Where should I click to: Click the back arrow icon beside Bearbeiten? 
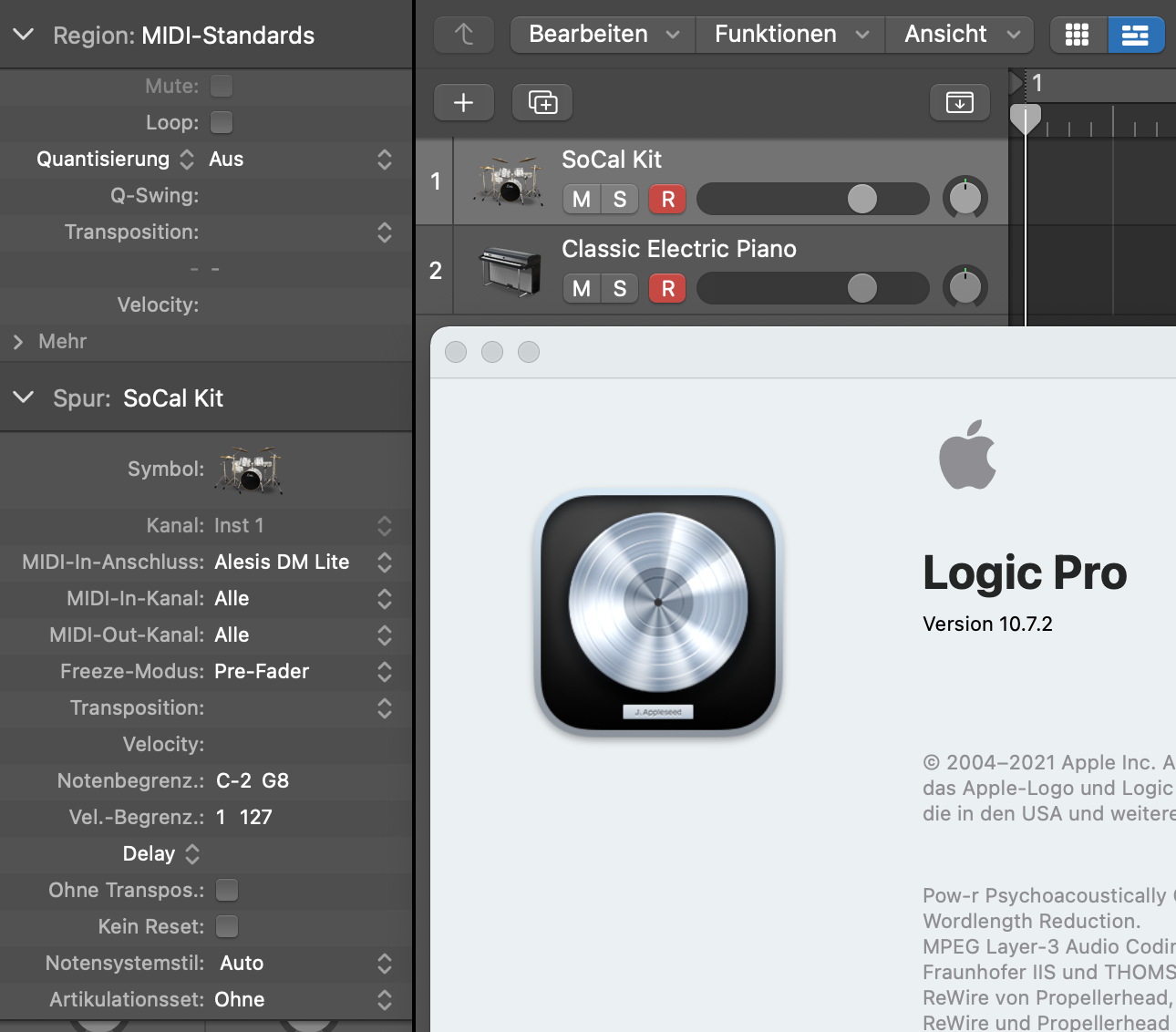(x=463, y=35)
